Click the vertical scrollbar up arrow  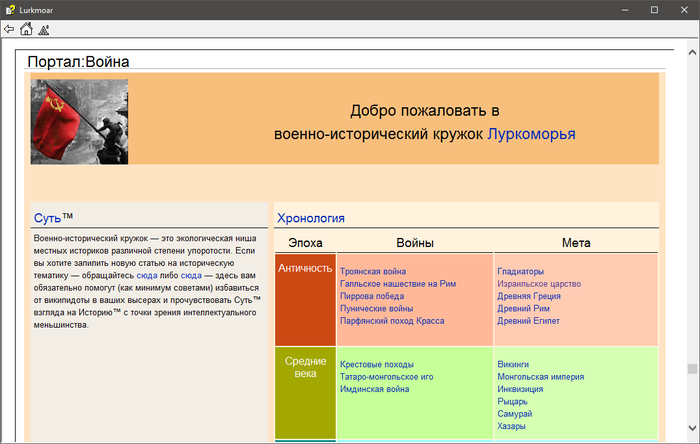pyautogui.click(x=691, y=46)
